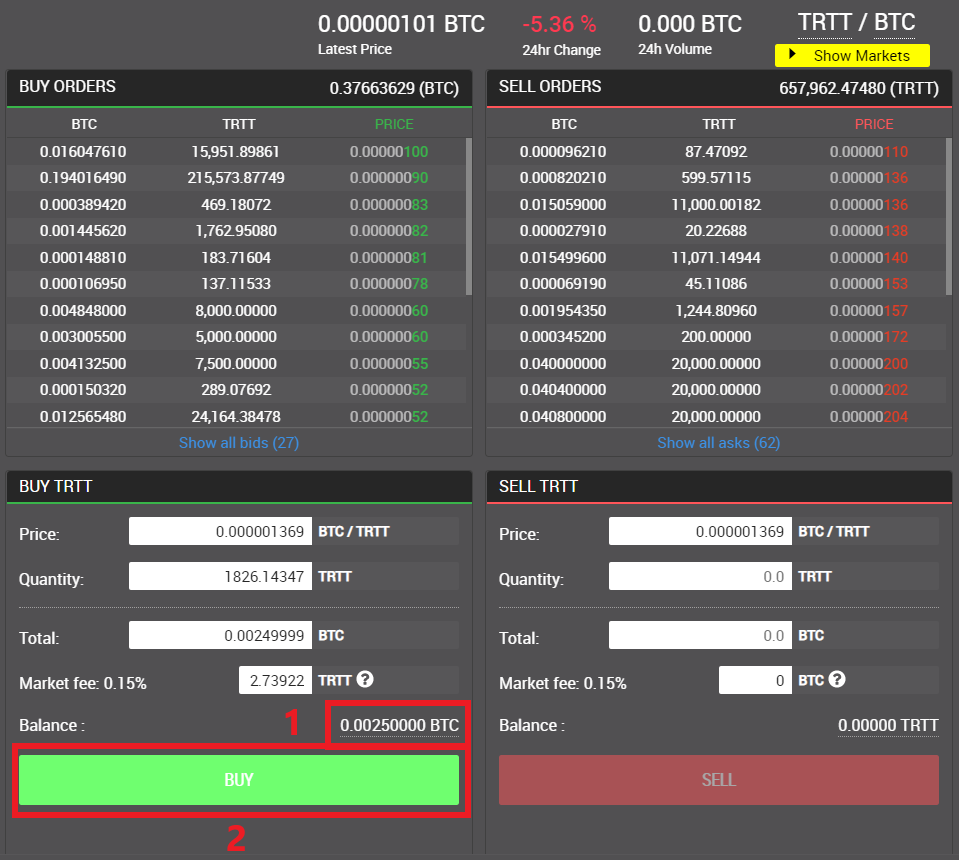This screenshot has width=959, height=860.
Task: Focus the Sell Quantity input field
Action: tap(700, 576)
